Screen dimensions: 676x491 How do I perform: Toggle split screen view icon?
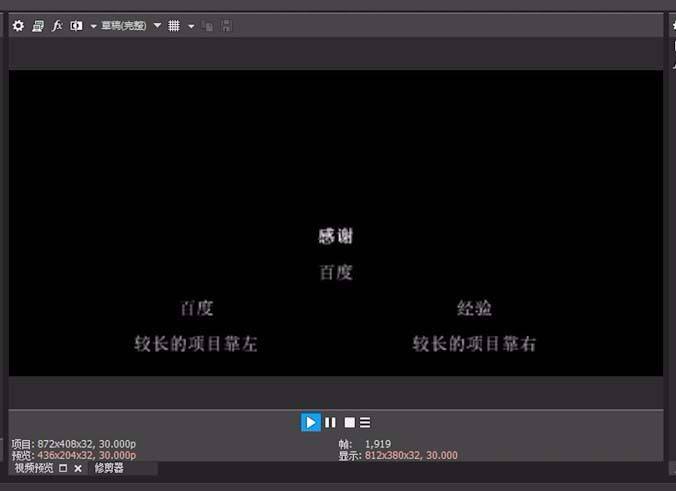(x=76, y=26)
